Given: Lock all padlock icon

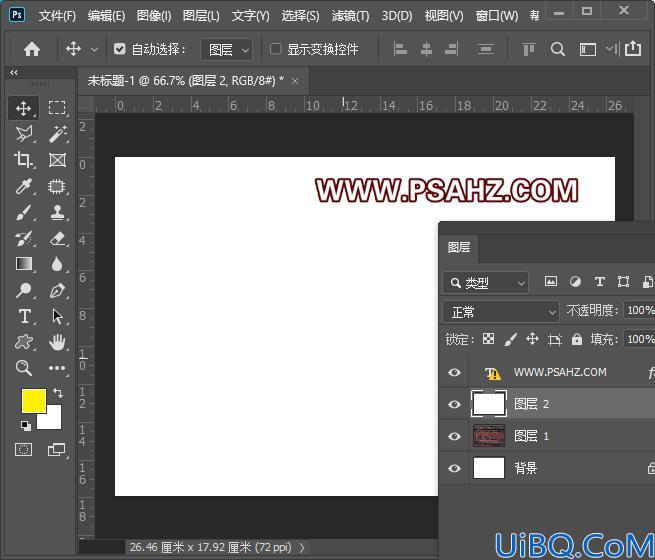Looking at the screenshot, I should point(577,339).
